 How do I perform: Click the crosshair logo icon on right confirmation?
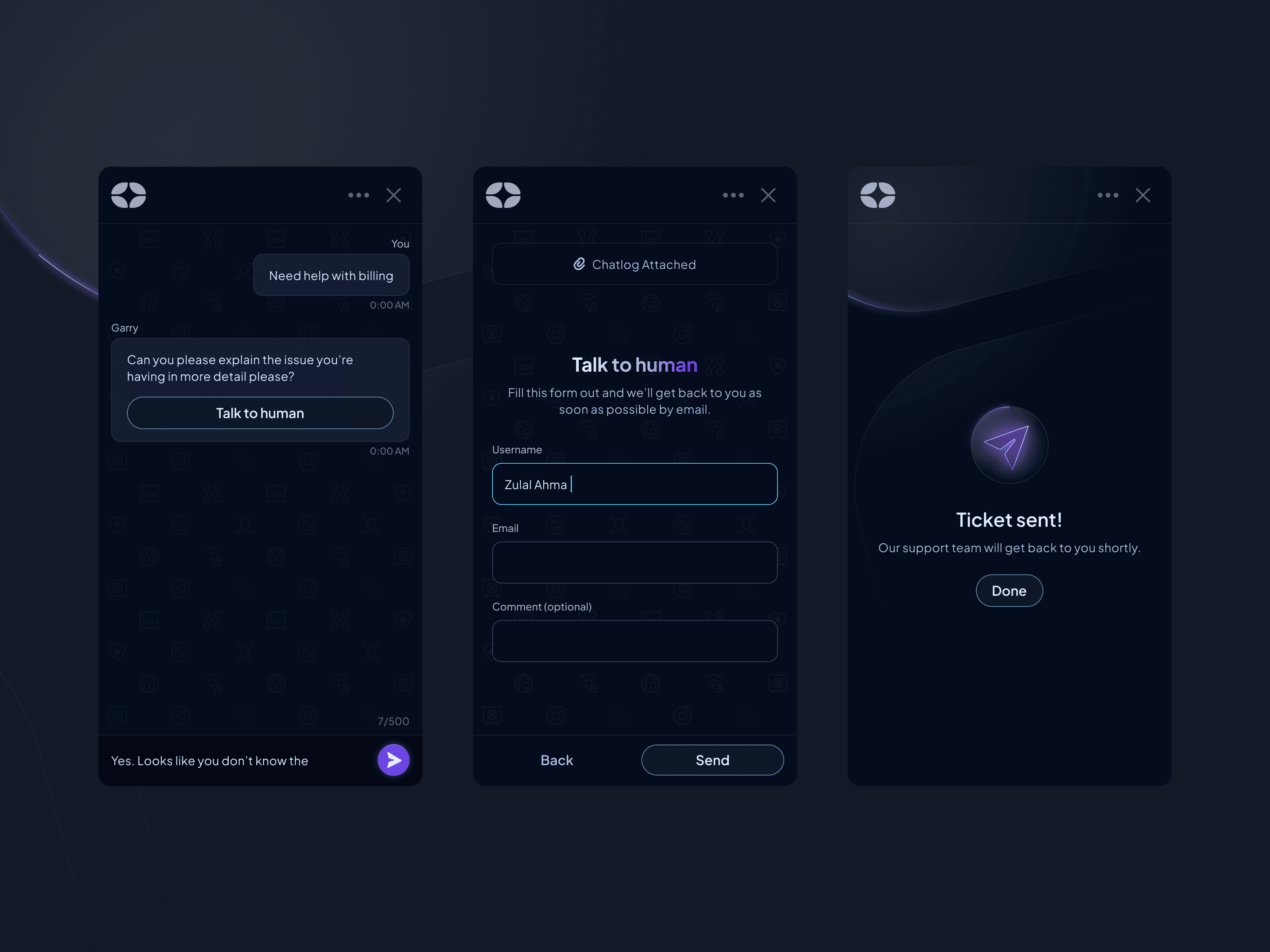click(878, 194)
